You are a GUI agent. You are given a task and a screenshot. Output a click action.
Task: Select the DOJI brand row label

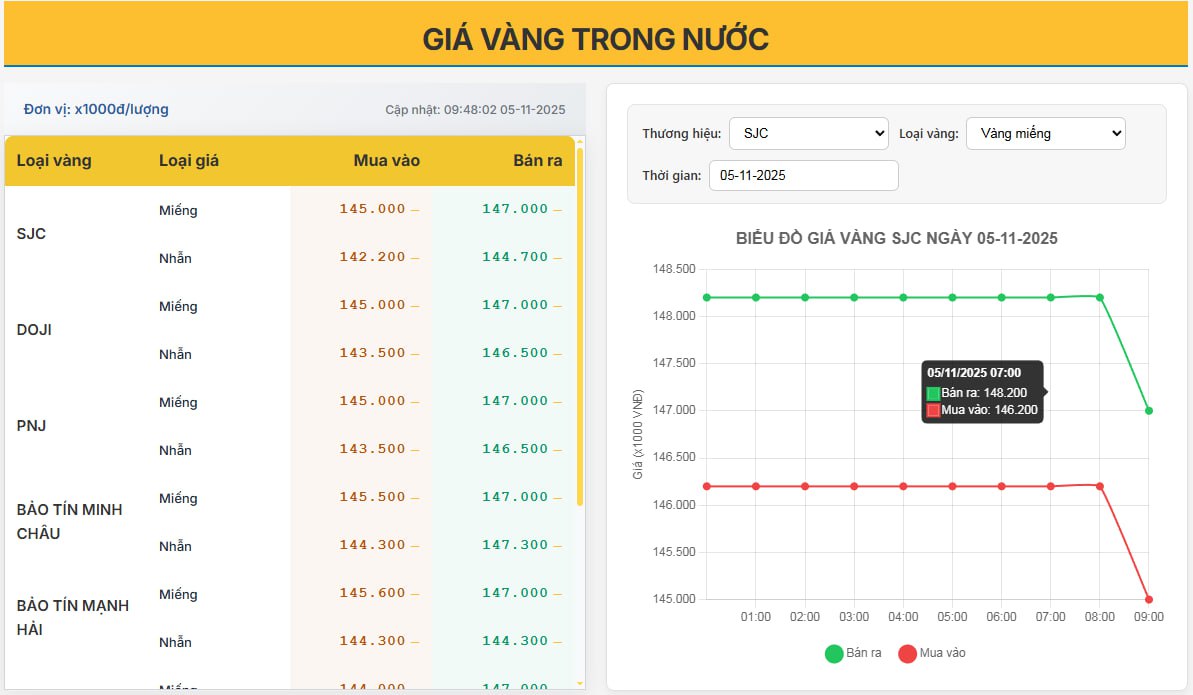[34, 330]
